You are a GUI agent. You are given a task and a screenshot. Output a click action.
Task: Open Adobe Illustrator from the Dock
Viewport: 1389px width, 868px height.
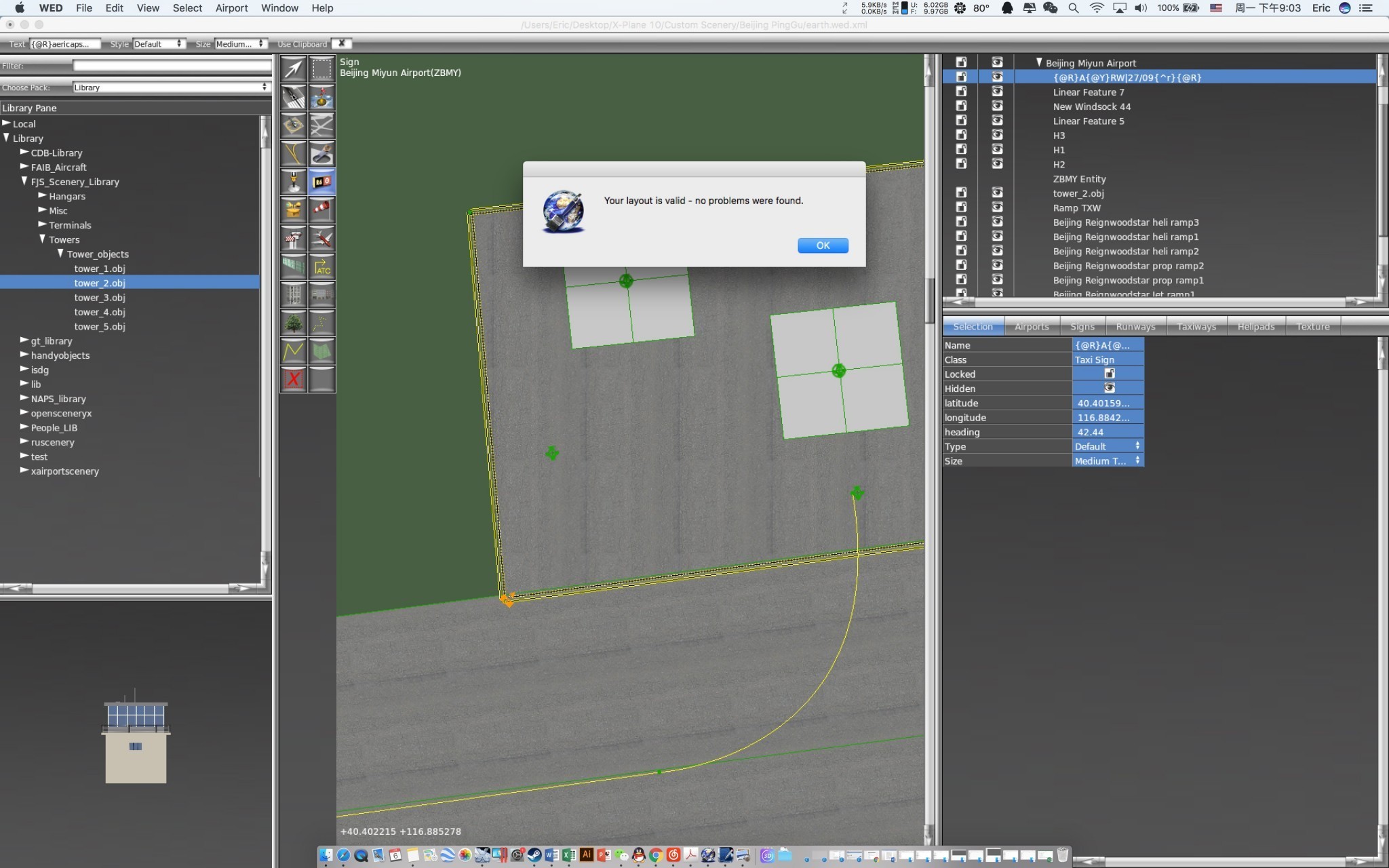[587, 855]
